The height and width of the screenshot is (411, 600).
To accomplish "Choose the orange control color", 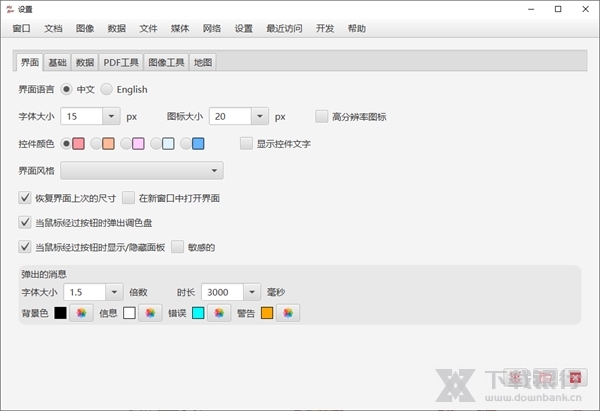I will pyautogui.click(x=96, y=144).
